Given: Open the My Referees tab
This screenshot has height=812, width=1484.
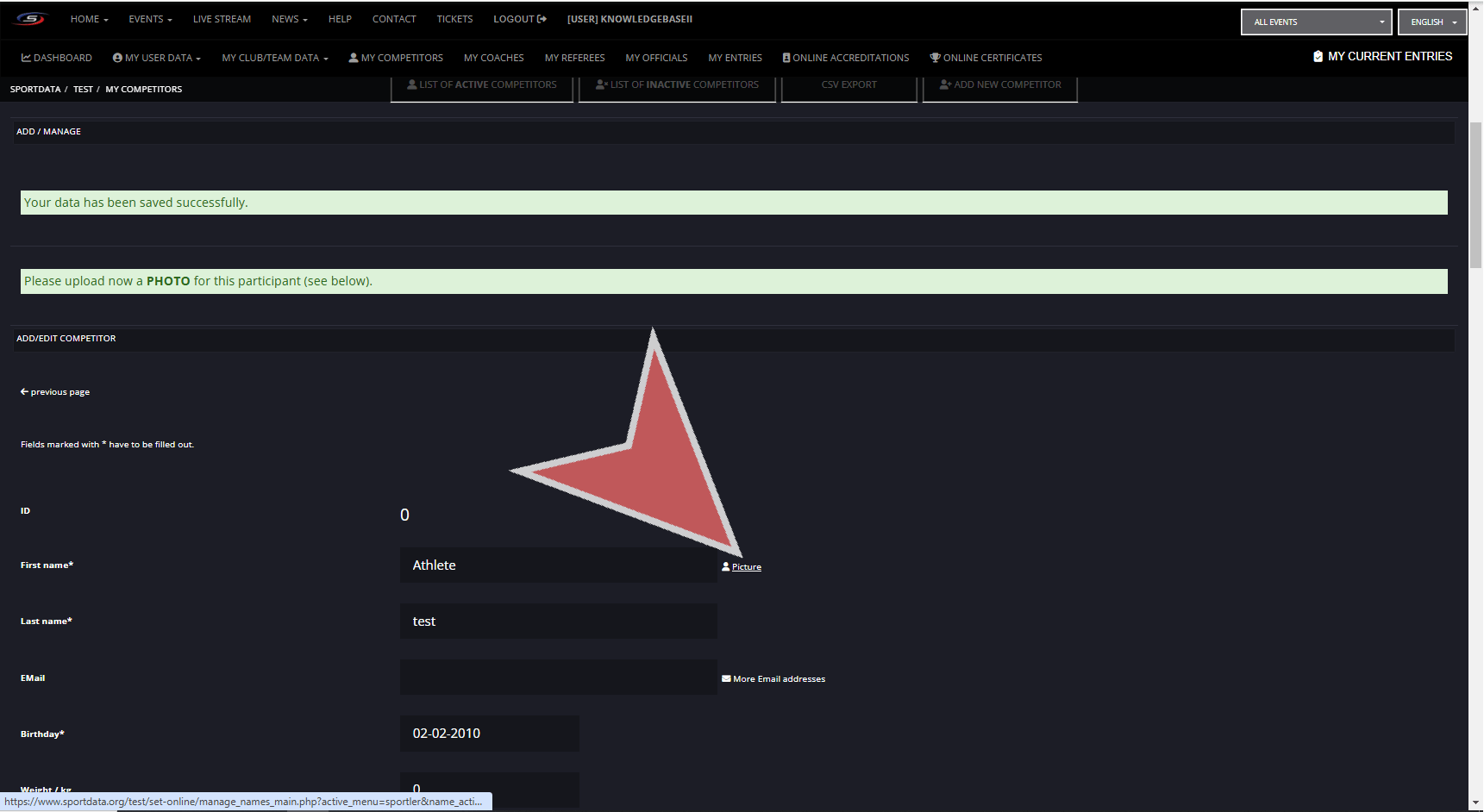Looking at the screenshot, I should coord(574,58).
